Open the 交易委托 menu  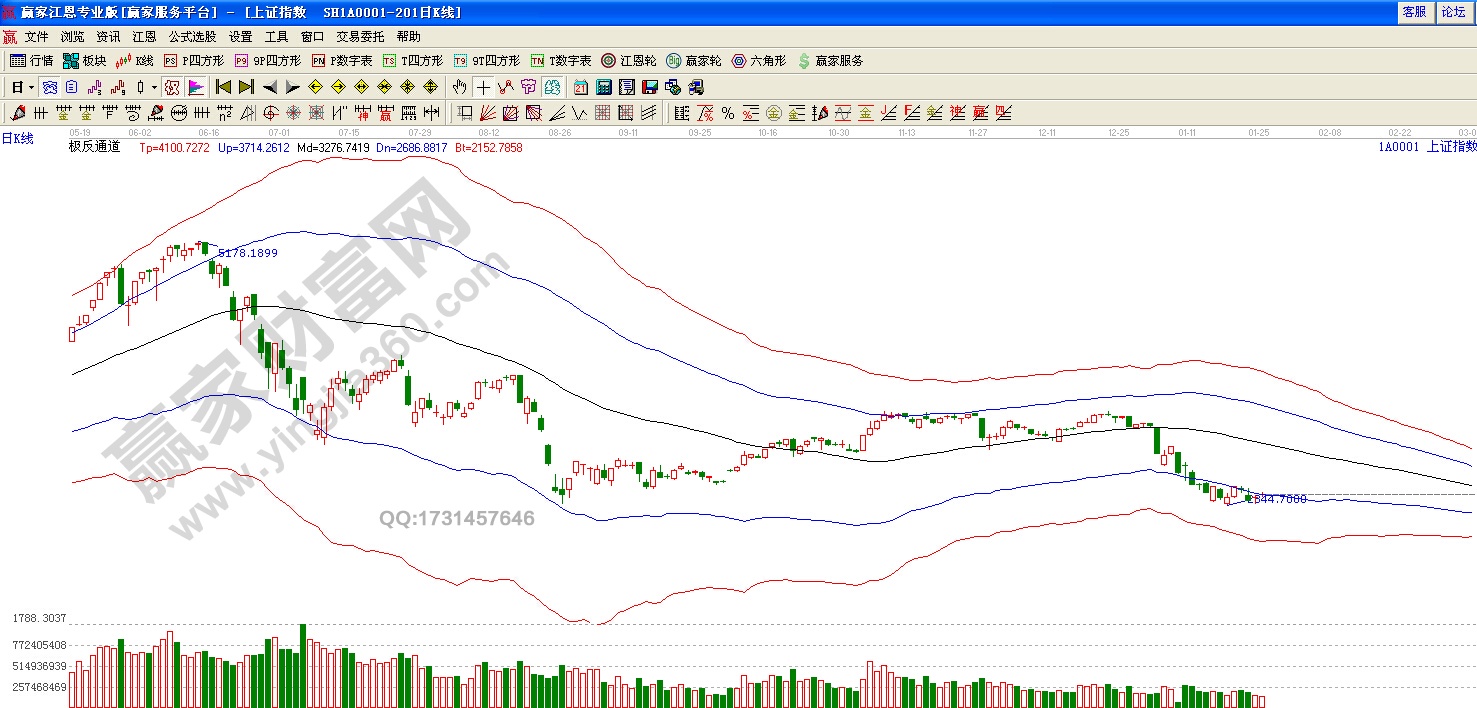[x=360, y=36]
